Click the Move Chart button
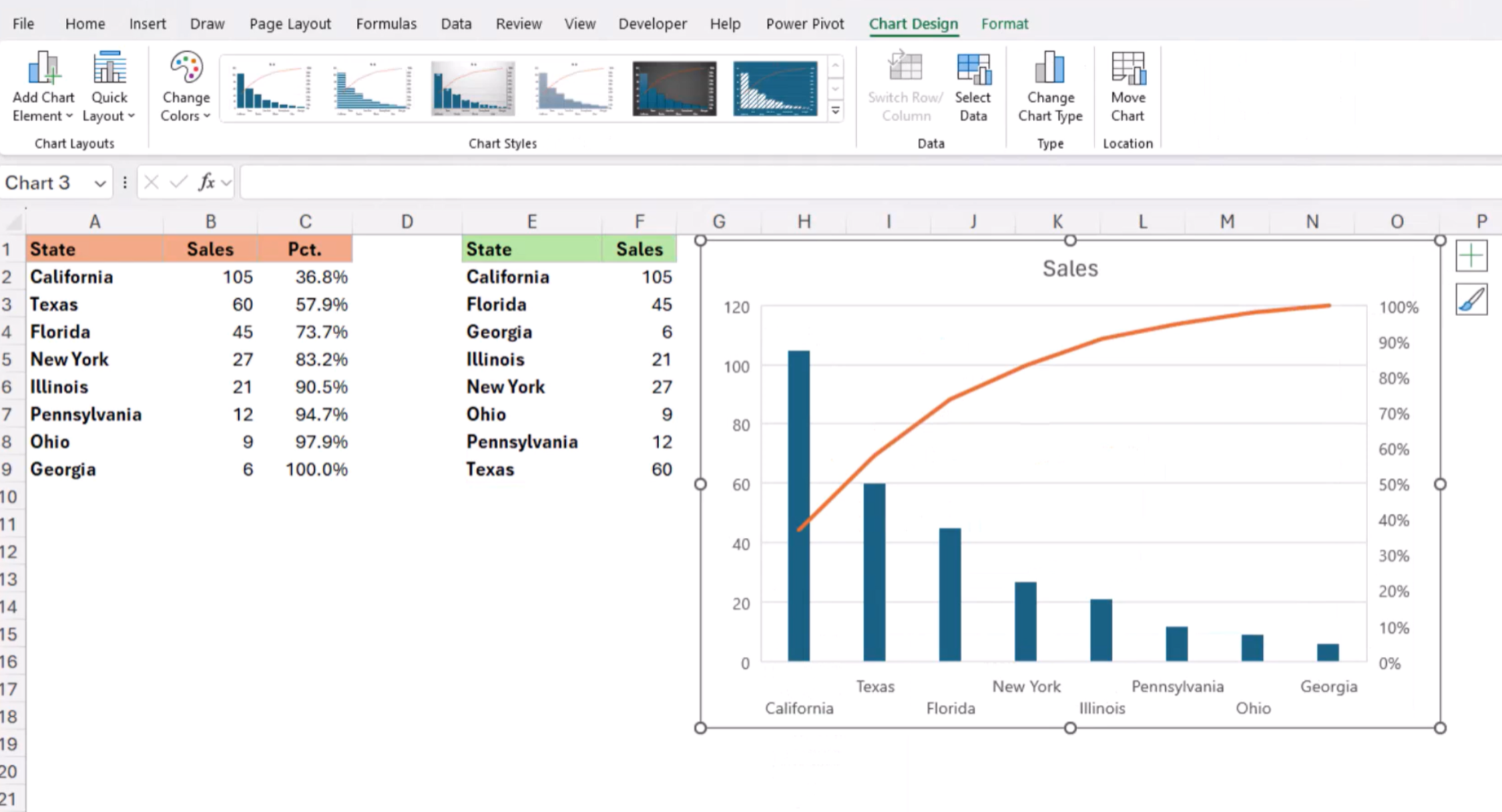The width and height of the screenshot is (1502, 812). [1127, 87]
